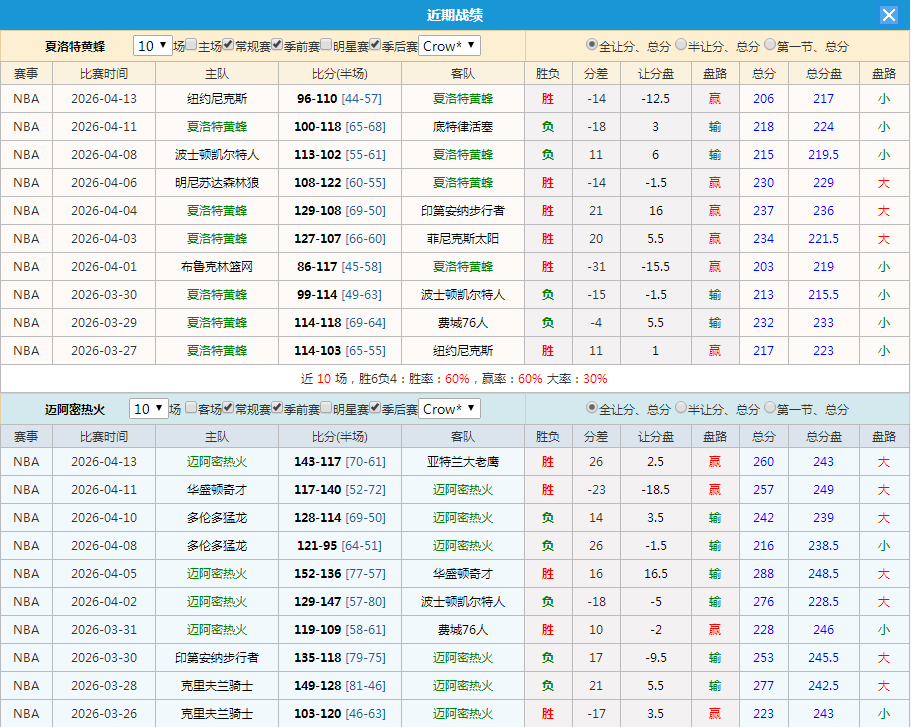The height and width of the screenshot is (727, 911).
Task: Enable the 主场 checkbox for 夏洛特黄蜂
Action: tap(190, 45)
